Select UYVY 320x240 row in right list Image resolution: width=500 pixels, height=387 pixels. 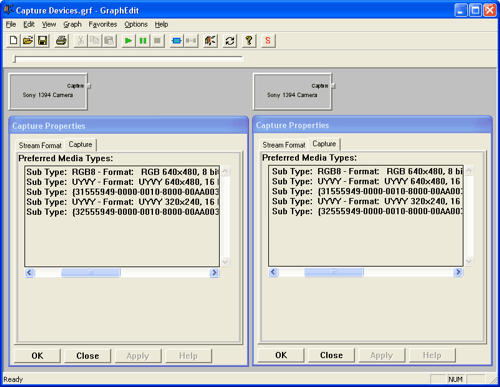click(366, 201)
